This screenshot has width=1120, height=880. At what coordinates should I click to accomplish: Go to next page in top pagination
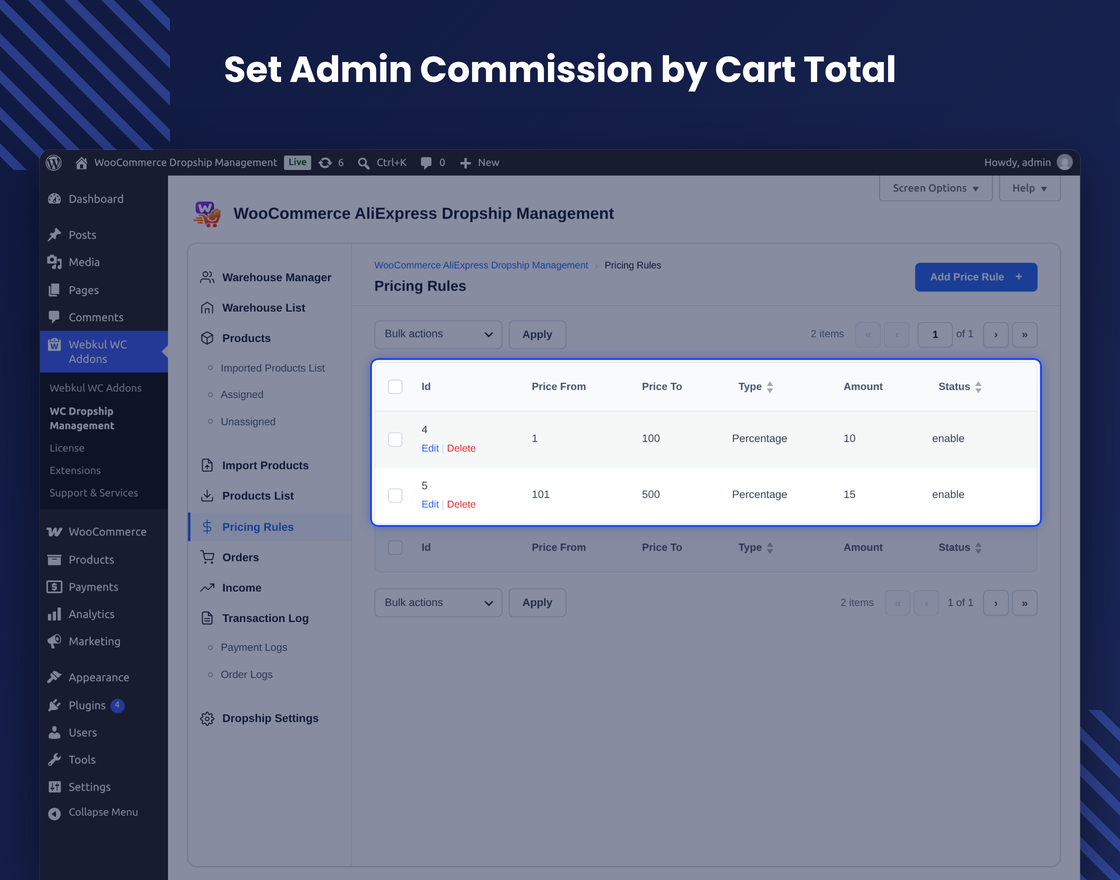996,334
